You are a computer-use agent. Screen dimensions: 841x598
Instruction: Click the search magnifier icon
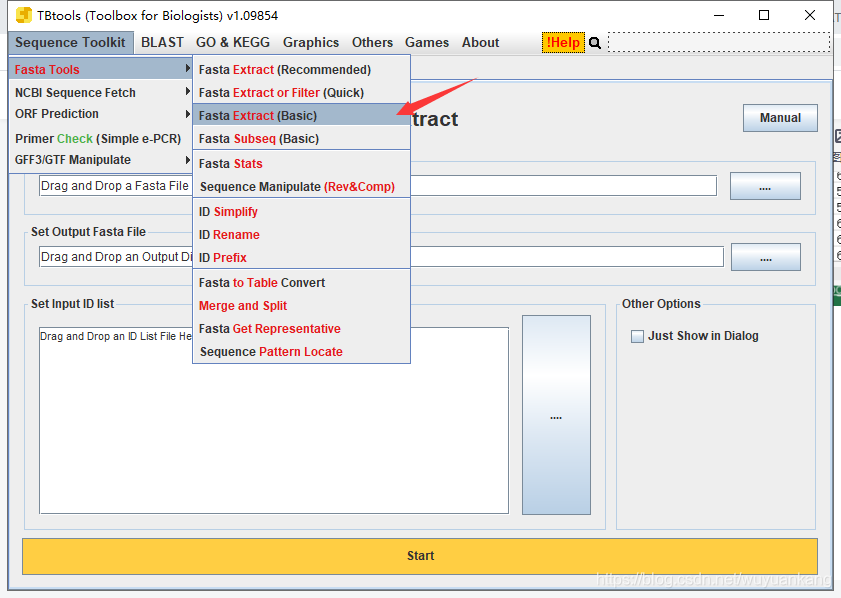[595, 43]
